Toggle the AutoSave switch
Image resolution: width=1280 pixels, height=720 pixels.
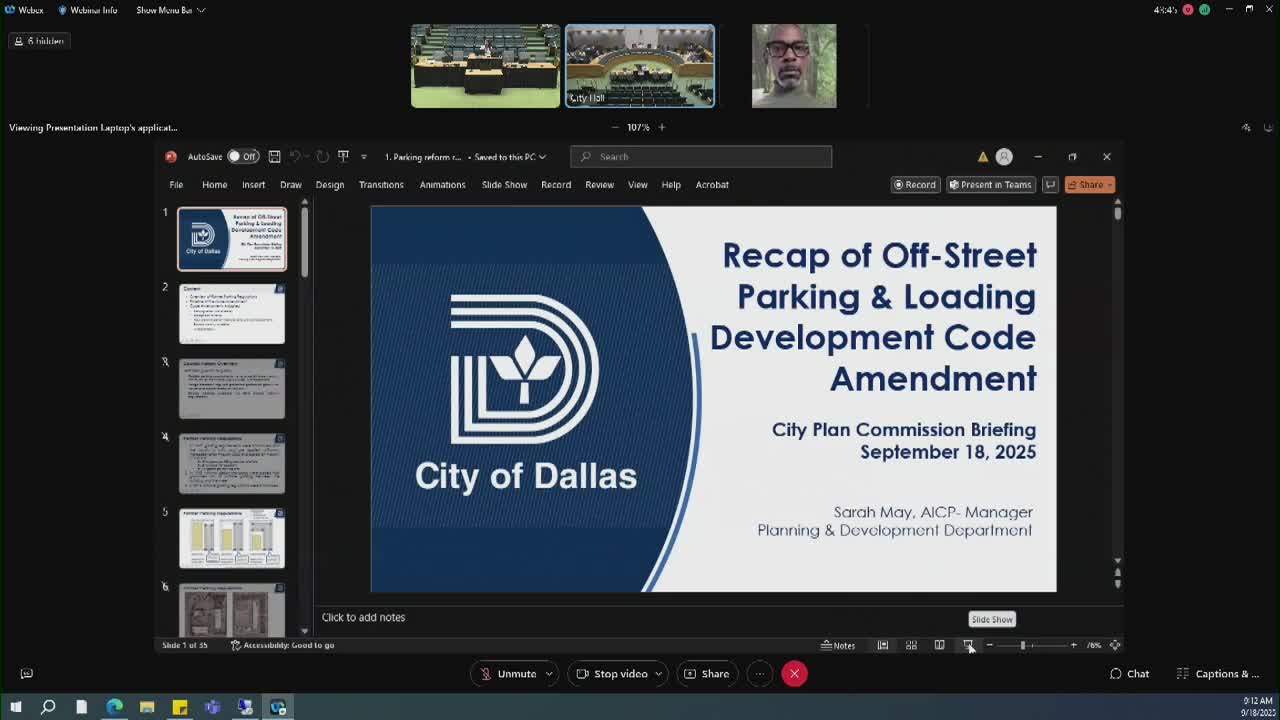(x=242, y=157)
